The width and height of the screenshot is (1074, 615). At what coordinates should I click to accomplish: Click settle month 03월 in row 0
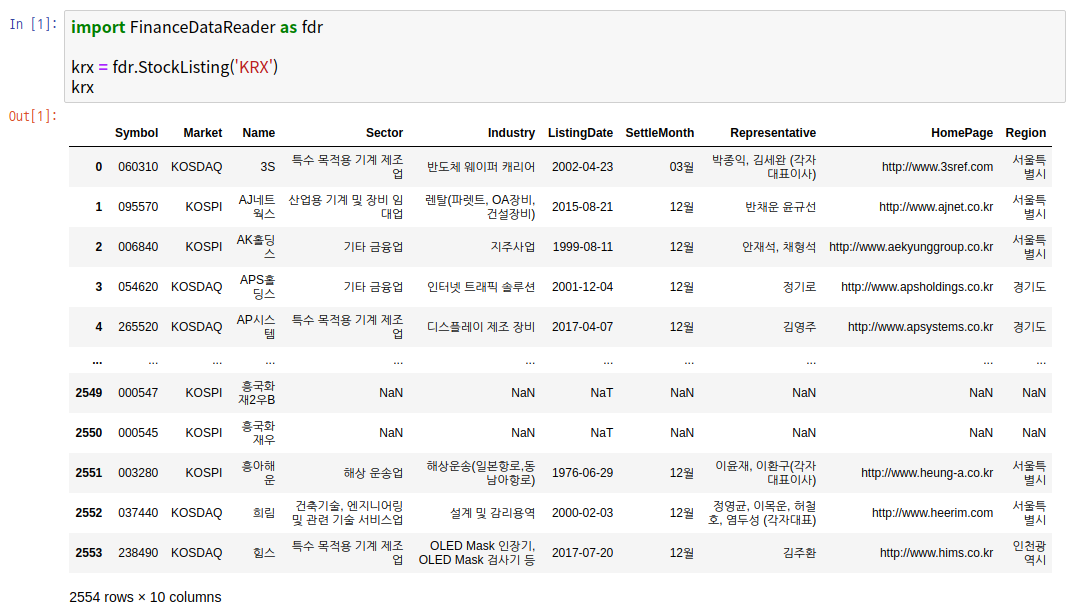[682, 167]
